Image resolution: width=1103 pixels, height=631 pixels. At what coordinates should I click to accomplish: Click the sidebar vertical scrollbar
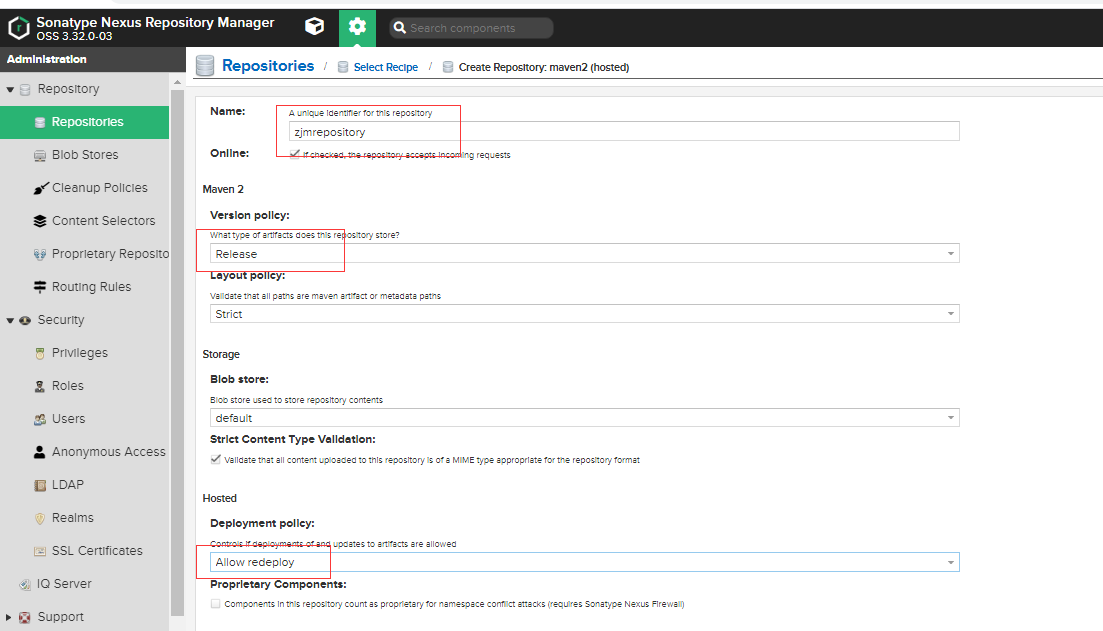pyautogui.click(x=177, y=352)
